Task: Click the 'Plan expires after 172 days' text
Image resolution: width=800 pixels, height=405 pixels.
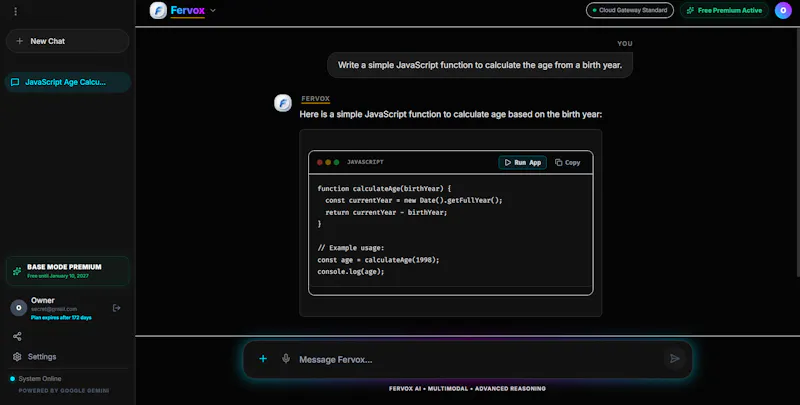Action: [61, 317]
